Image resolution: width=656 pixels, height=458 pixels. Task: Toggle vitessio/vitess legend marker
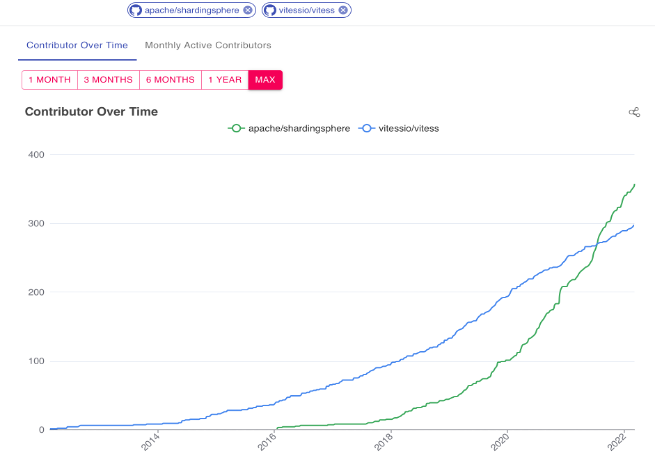coord(367,128)
